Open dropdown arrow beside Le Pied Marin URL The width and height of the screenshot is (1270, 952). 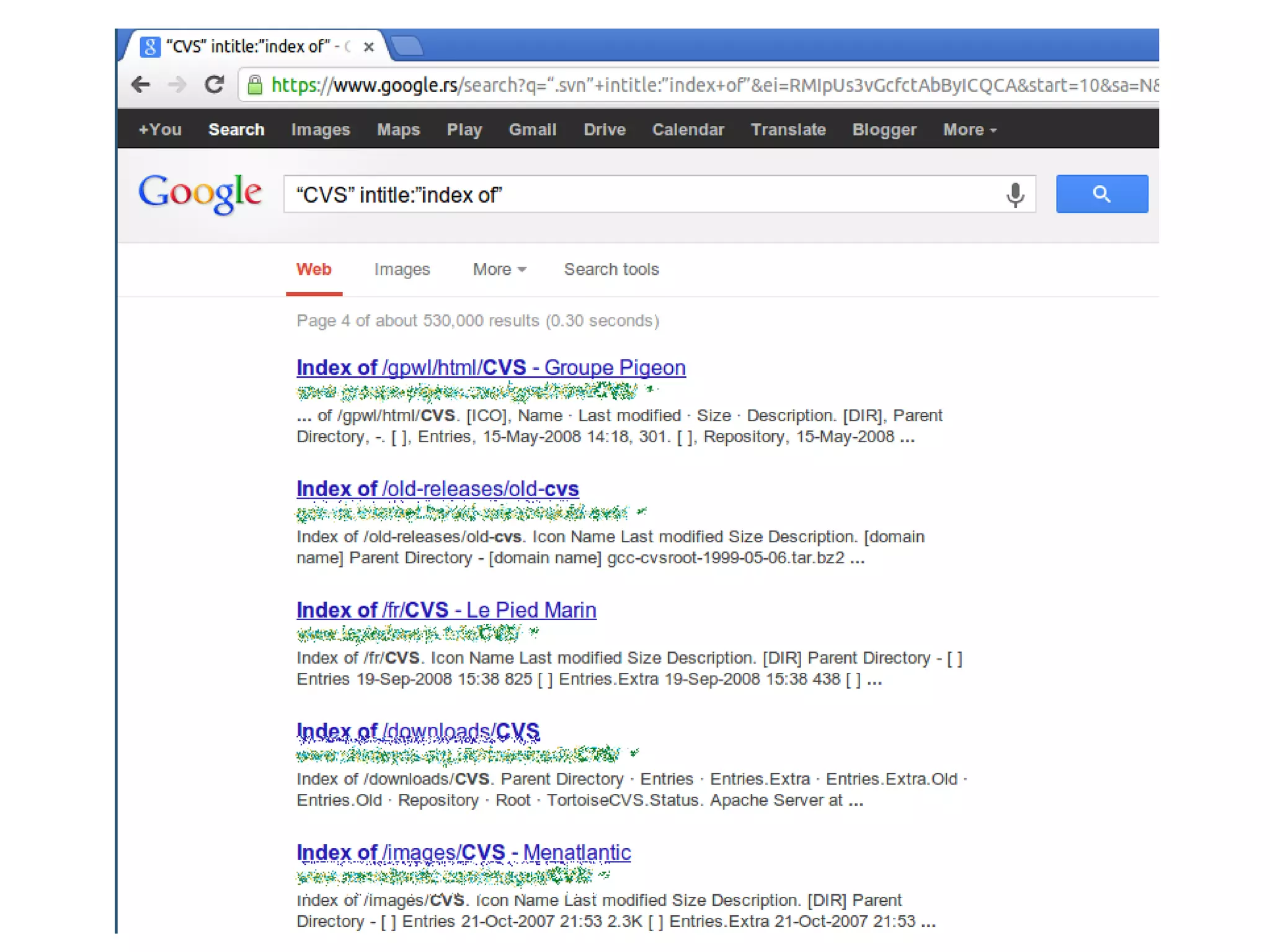click(535, 632)
